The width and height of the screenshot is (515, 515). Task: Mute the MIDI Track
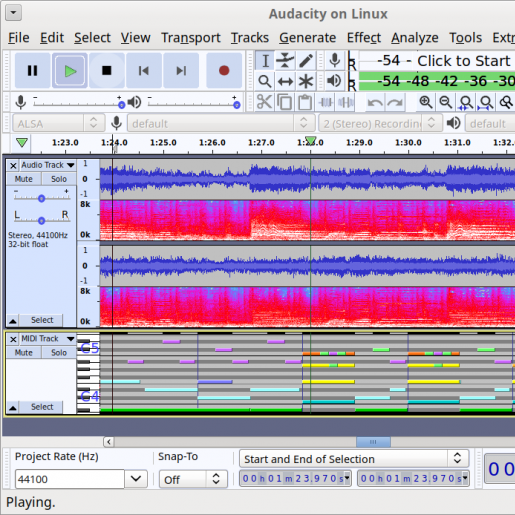point(24,353)
